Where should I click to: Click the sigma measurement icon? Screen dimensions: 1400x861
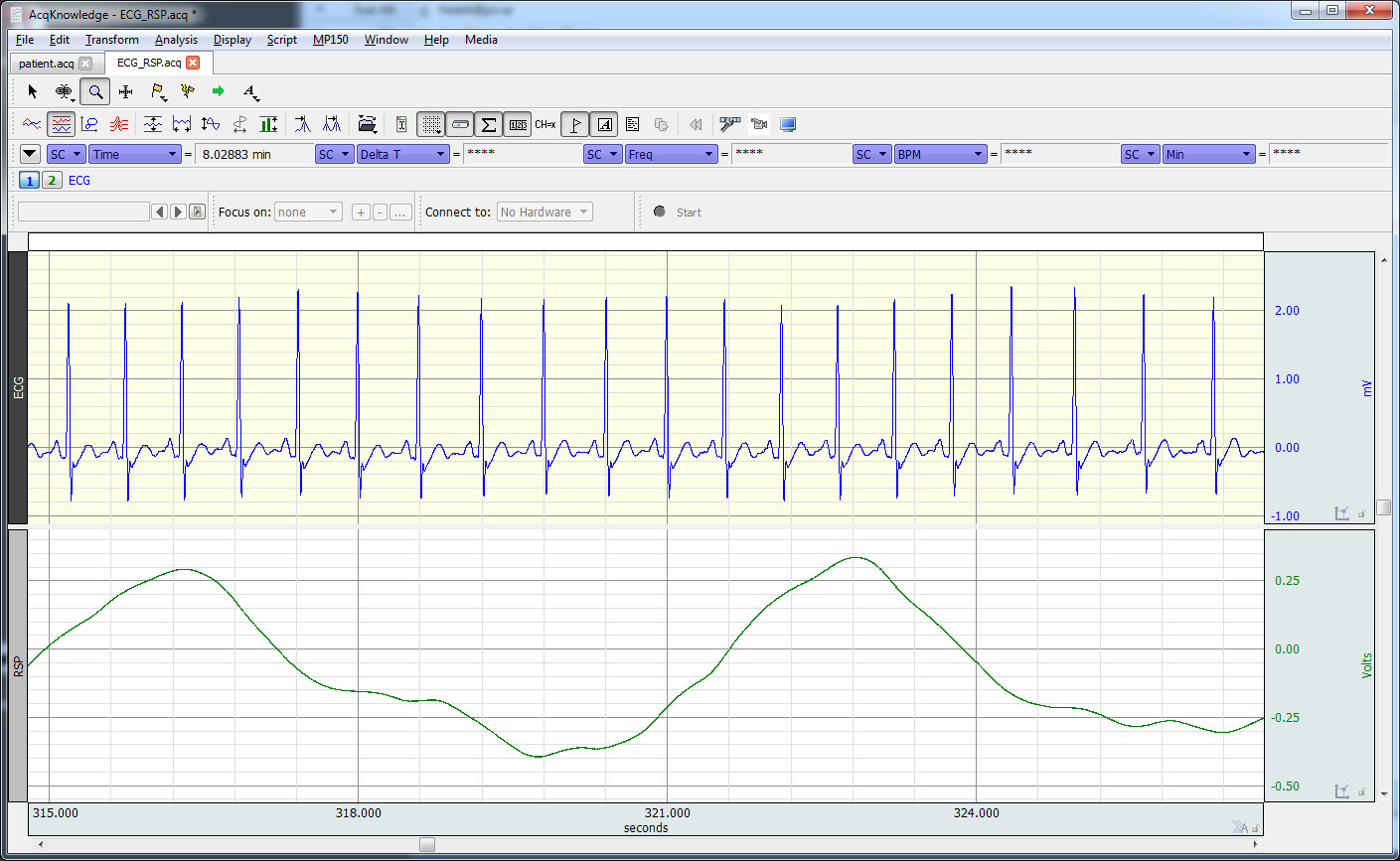489,124
